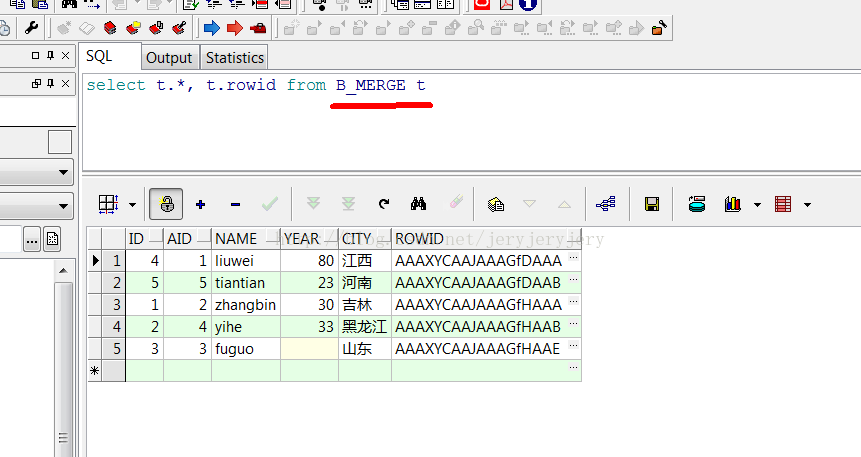This screenshot has width=861, height=457.
Task: Click the green database connect icon
Action: [x=697, y=204]
